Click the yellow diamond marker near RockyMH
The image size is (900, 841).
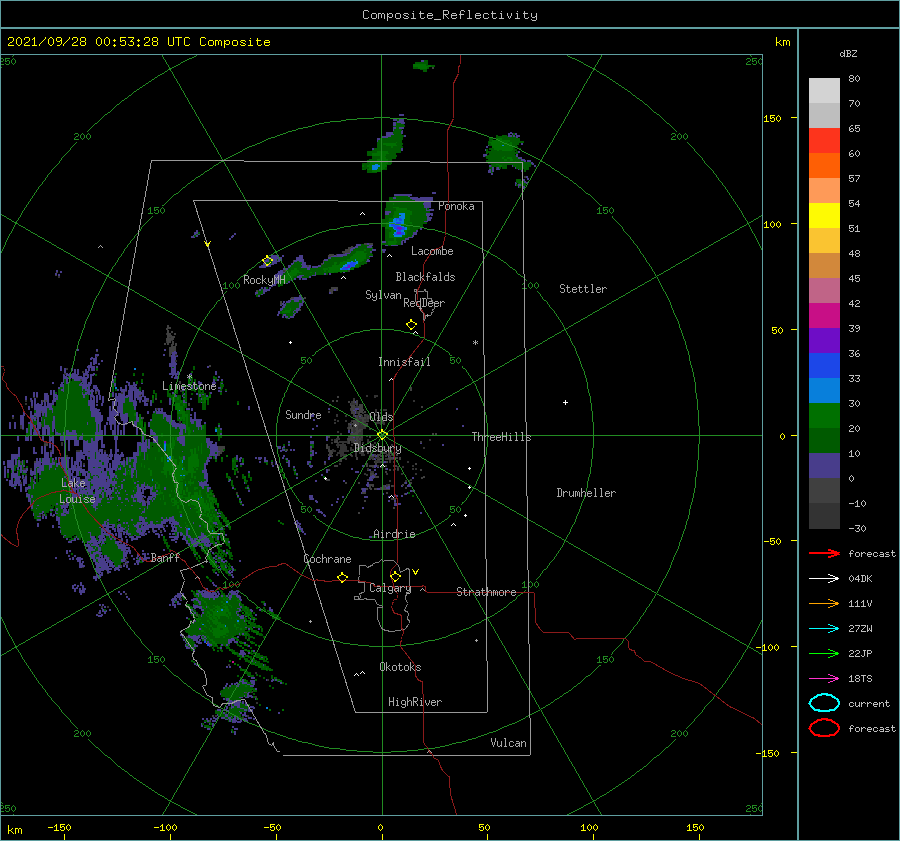pyautogui.click(x=267, y=261)
